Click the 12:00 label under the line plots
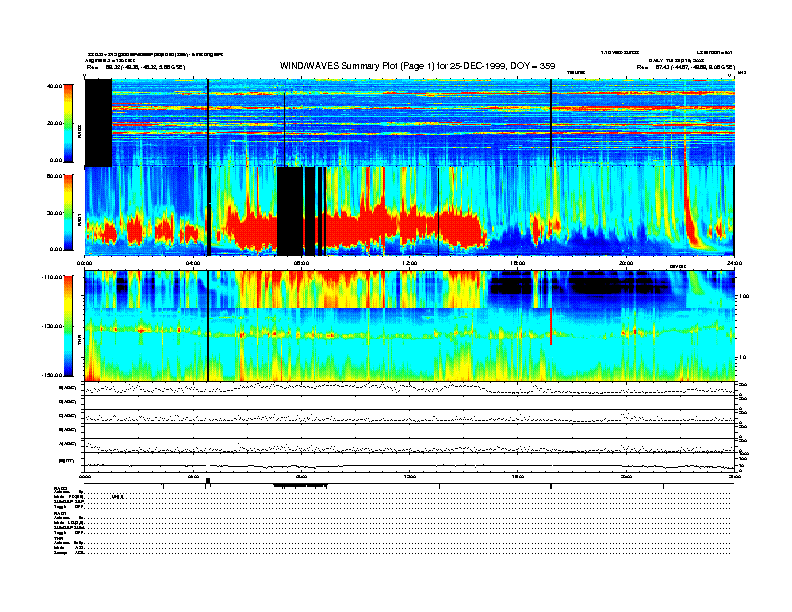 click(x=409, y=476)
